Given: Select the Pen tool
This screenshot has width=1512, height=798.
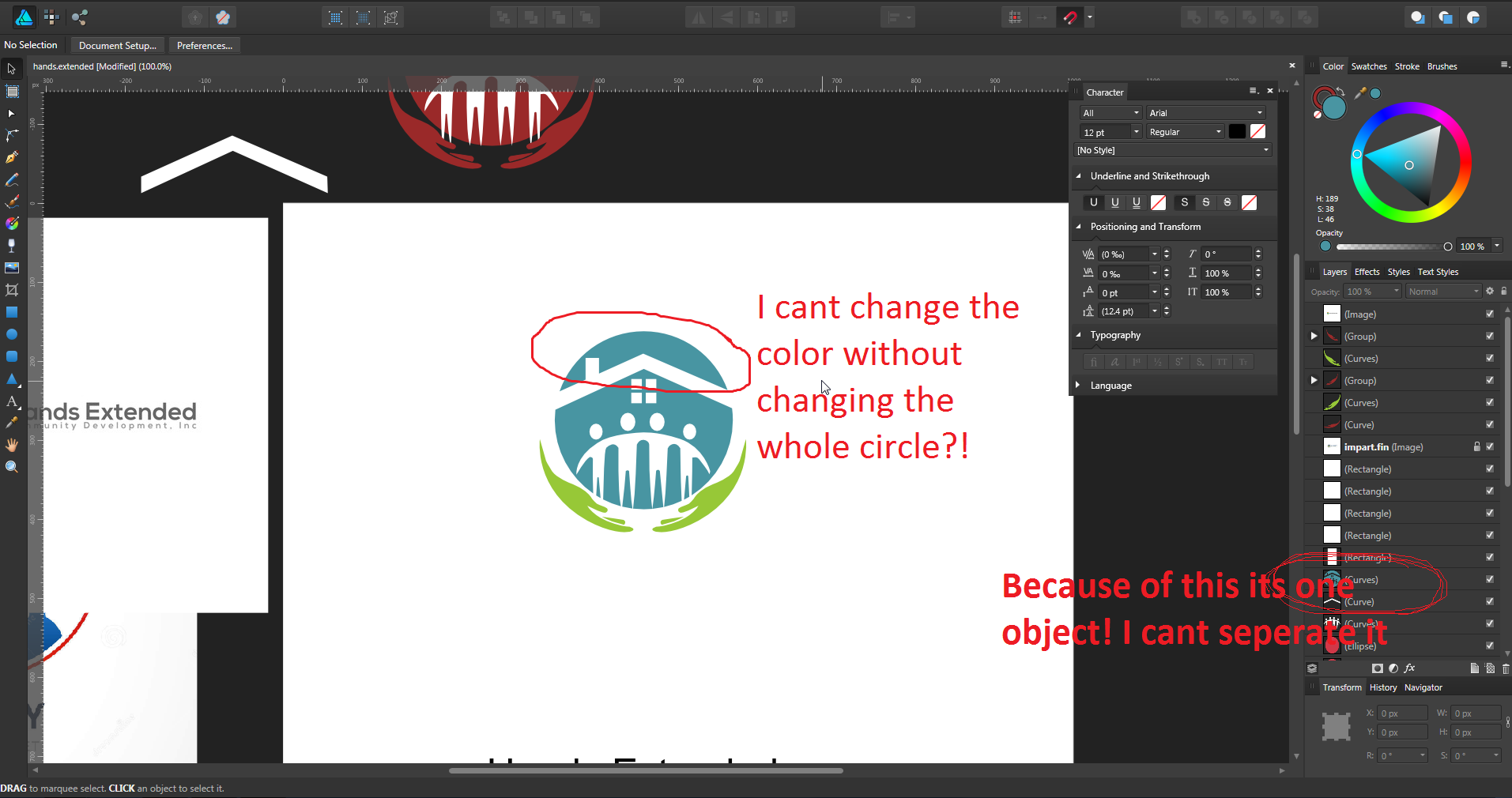Looking at the screenshot, I should pos(12,158).
